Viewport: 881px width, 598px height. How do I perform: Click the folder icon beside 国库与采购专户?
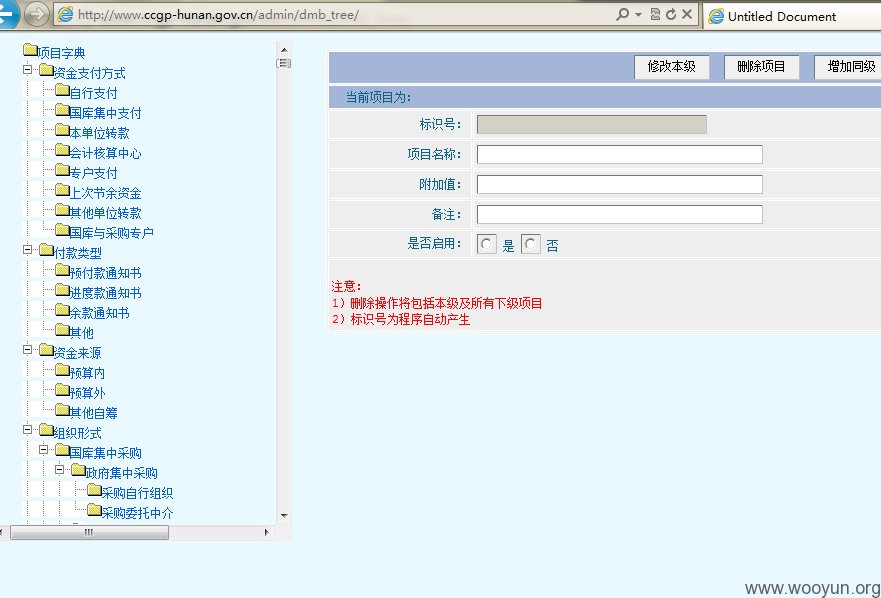point(62,230)
